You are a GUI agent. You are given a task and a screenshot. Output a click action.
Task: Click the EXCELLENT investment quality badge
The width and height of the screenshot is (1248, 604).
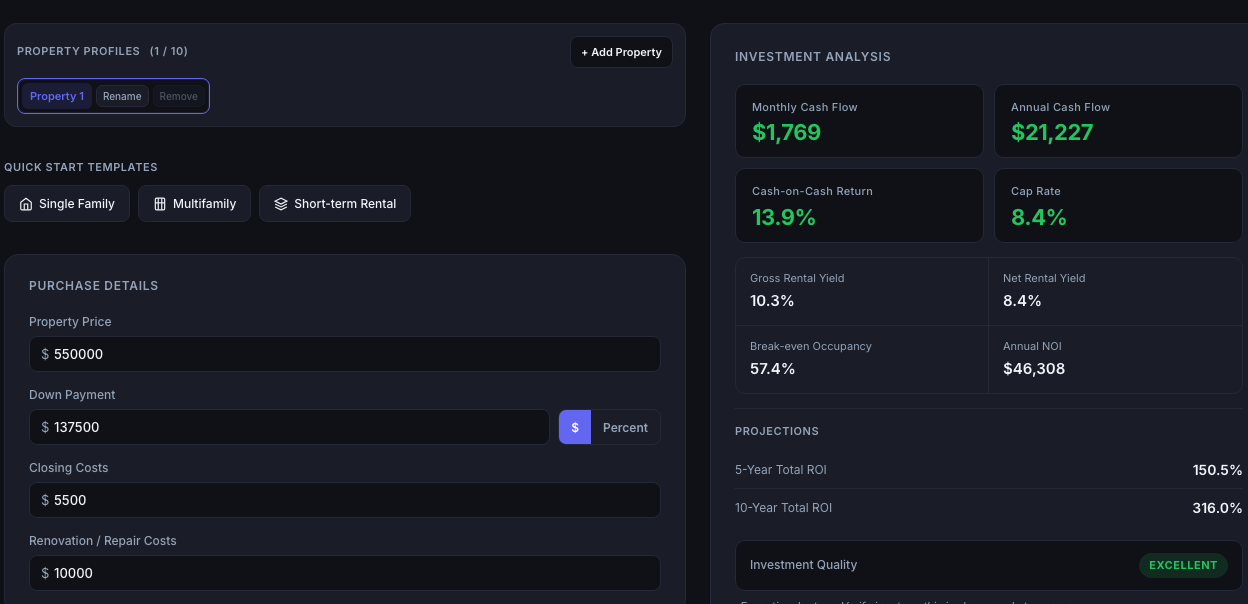click(1183, 565)
